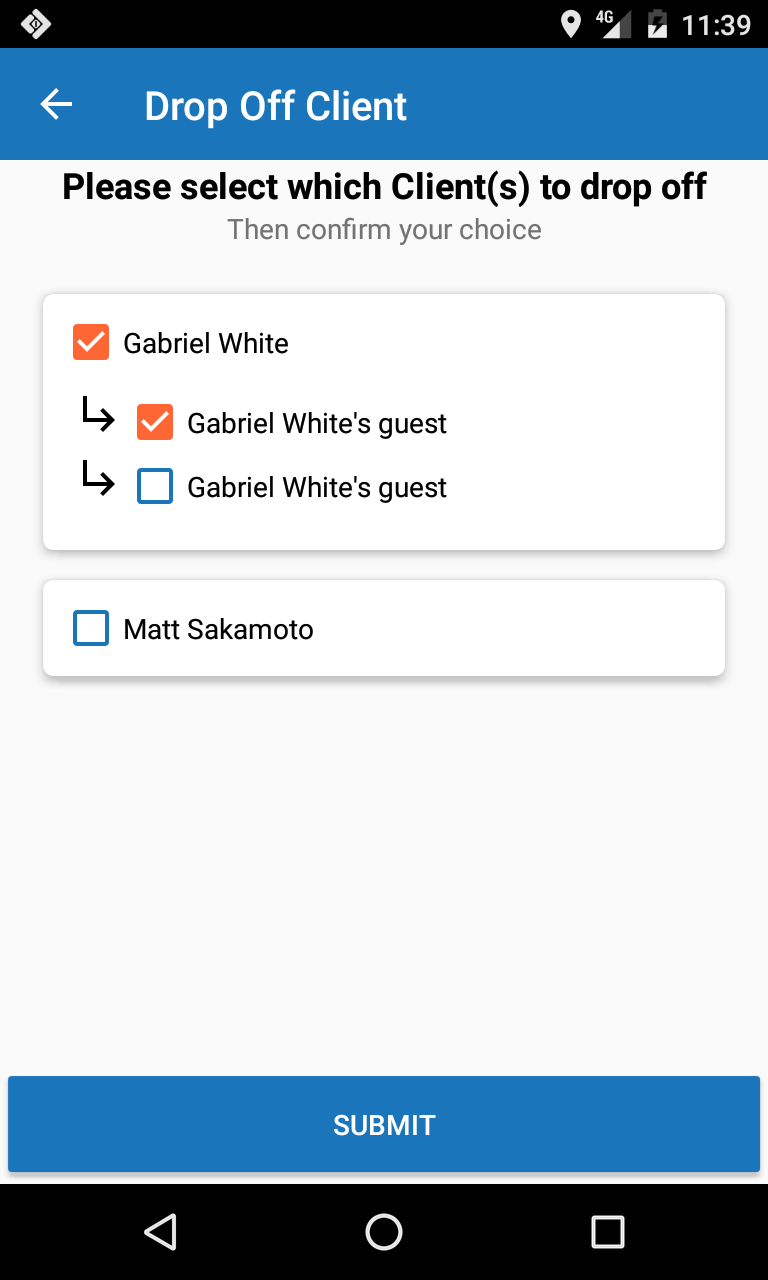
Task: Tap the clock showing 11:39
Action: point(716,24)
